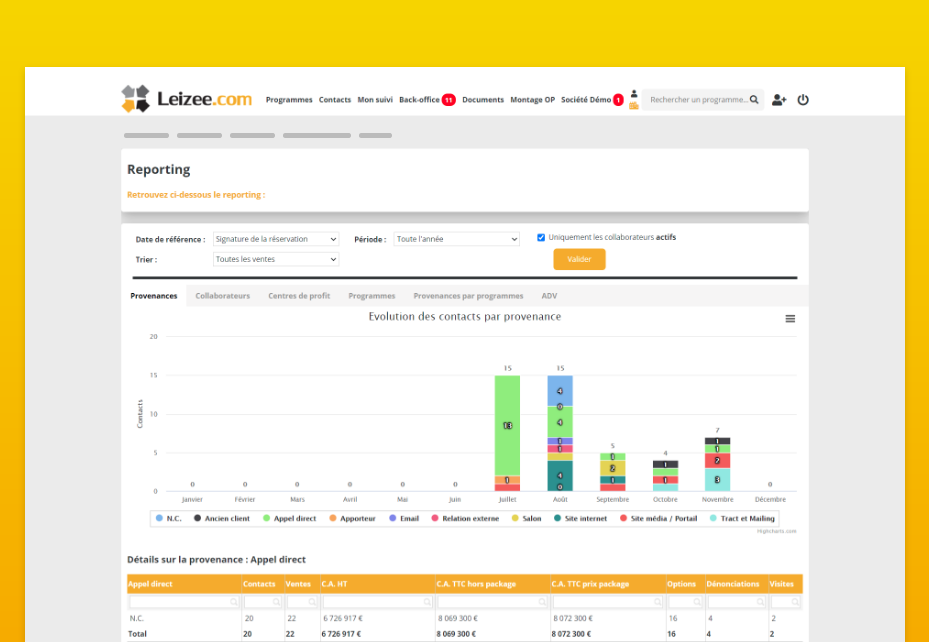Click inside the 'Rechercher un programme' search field
Viewport: 929px width, 642px height.
[700, 99]
